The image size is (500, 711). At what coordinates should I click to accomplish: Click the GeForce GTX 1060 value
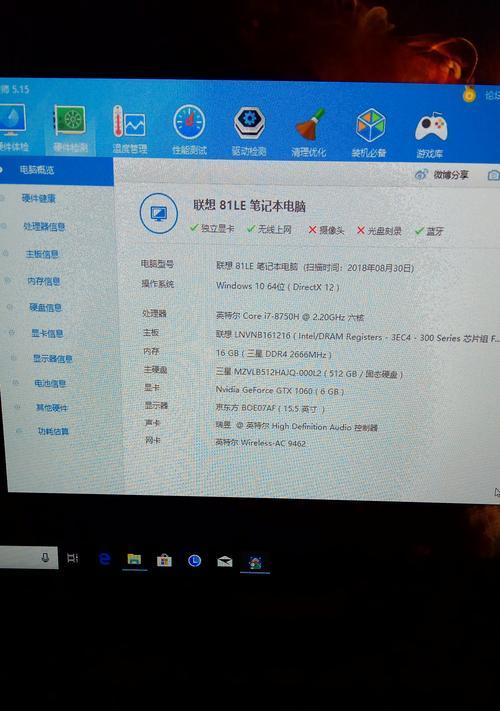(279, 390)
